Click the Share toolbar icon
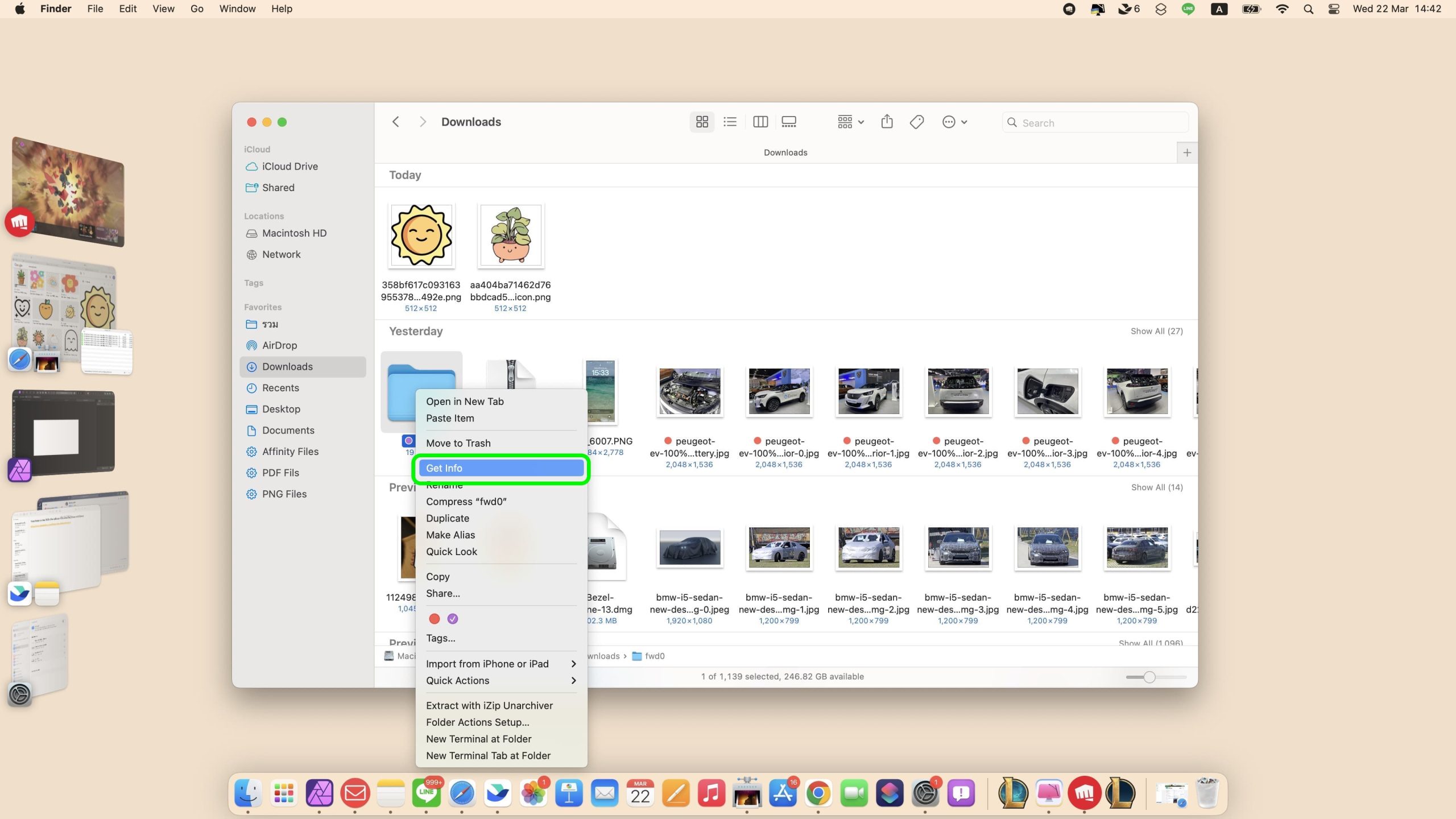The image size is (1456, 819). (x=887, y=122)
